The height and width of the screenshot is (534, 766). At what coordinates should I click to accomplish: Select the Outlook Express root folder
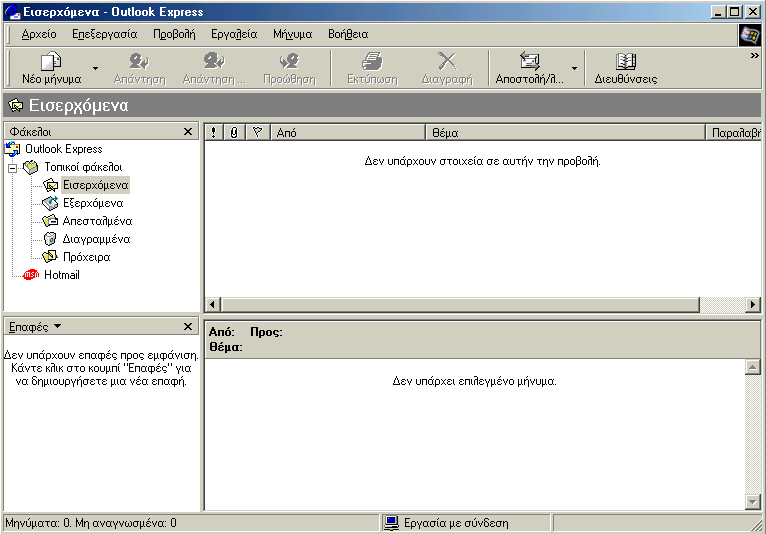64,149
